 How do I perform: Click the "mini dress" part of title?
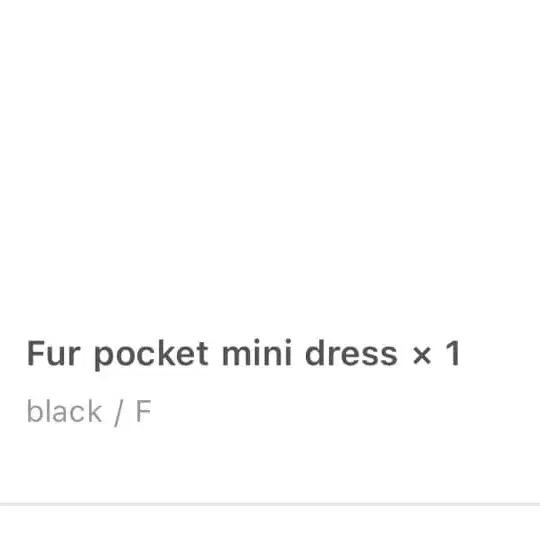pyautogui.click(x=310, y=353)
